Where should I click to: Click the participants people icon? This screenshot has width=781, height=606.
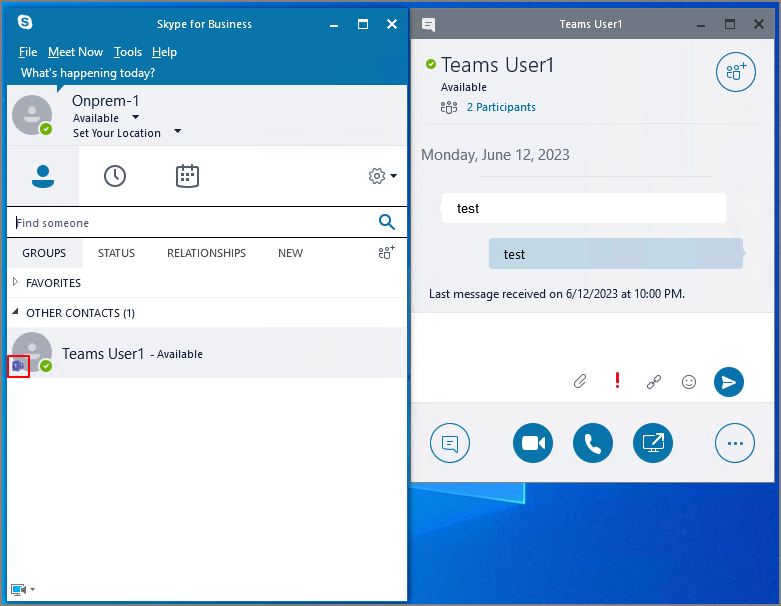coord(448,107)
